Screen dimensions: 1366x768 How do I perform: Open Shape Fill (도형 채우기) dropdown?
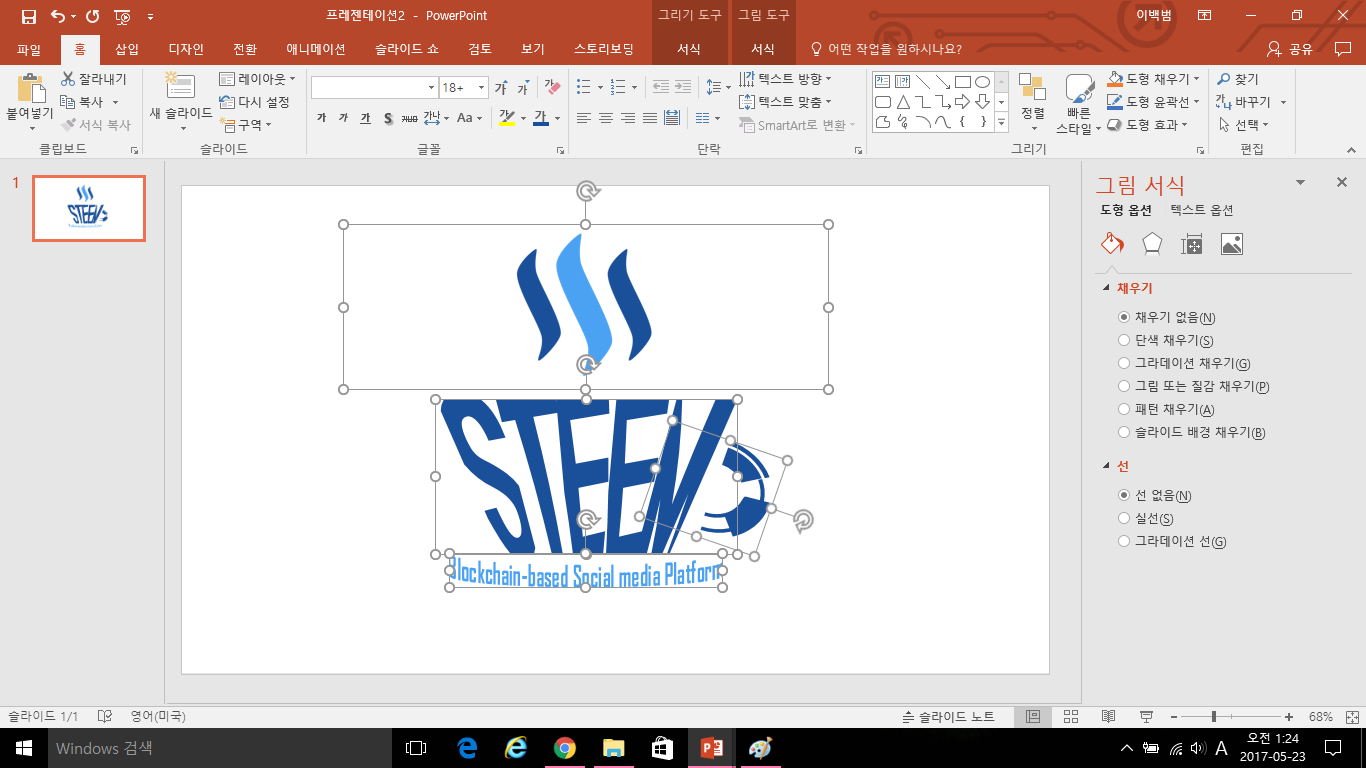point(1154,79)
